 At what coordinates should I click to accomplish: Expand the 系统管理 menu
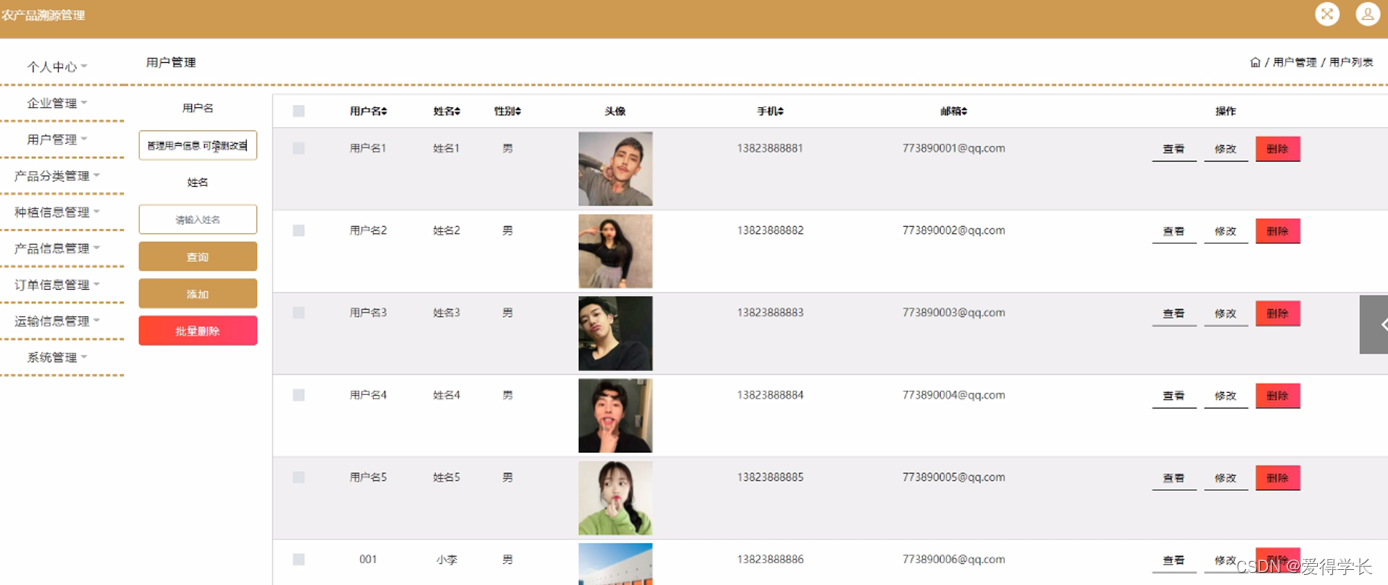(x=57, y=357)
